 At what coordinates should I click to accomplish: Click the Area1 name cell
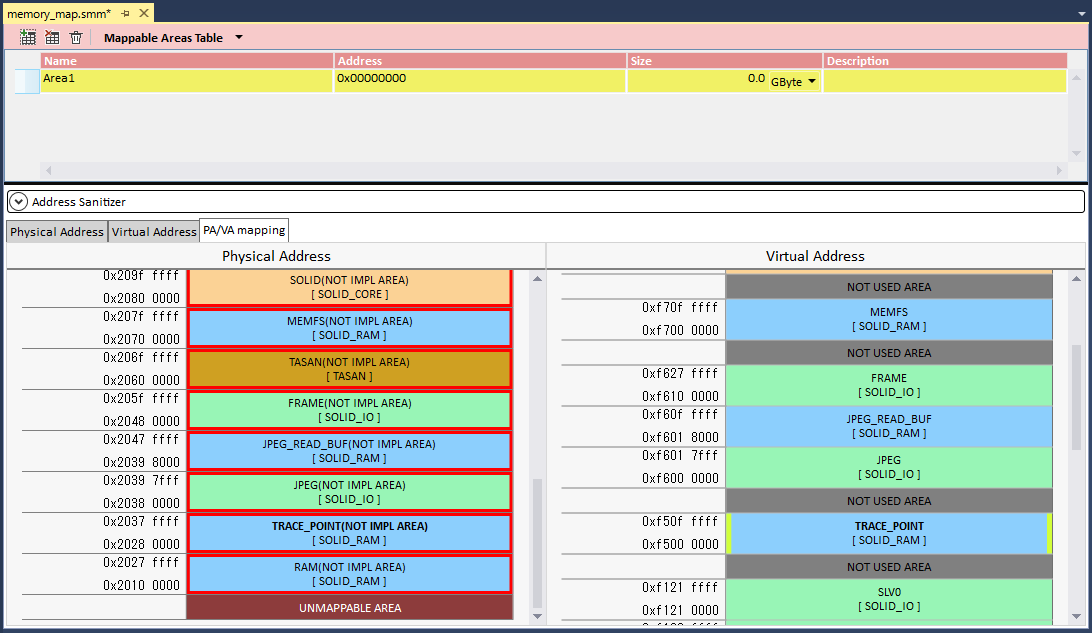click(186, 79)
